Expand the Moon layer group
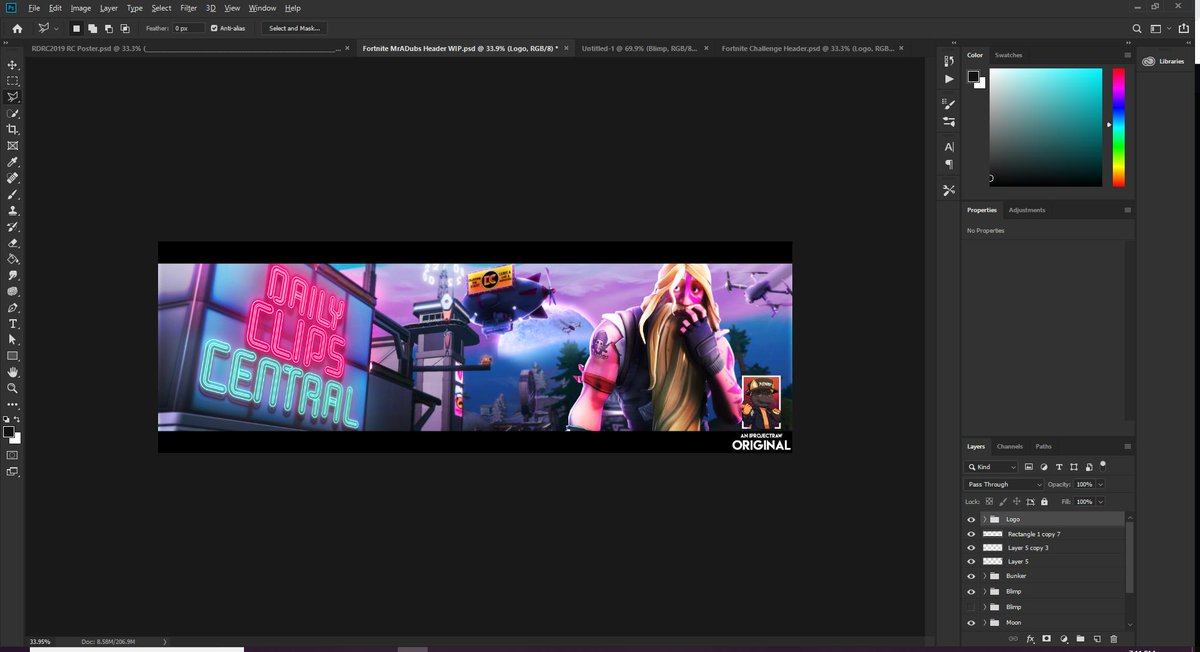Screen dimensions: 1200x652 [x=985, y=622]
